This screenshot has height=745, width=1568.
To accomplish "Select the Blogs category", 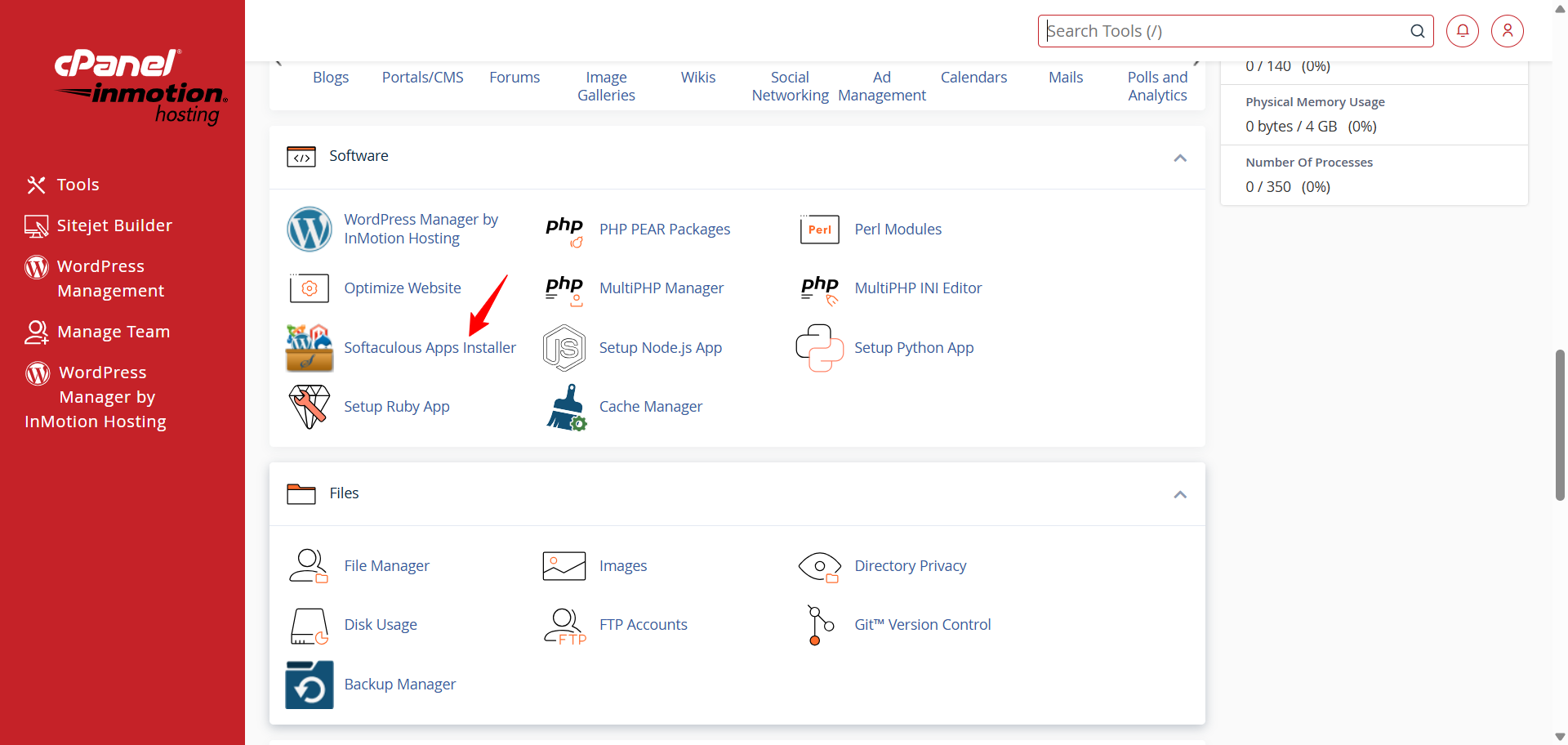I will coord(331,78).
